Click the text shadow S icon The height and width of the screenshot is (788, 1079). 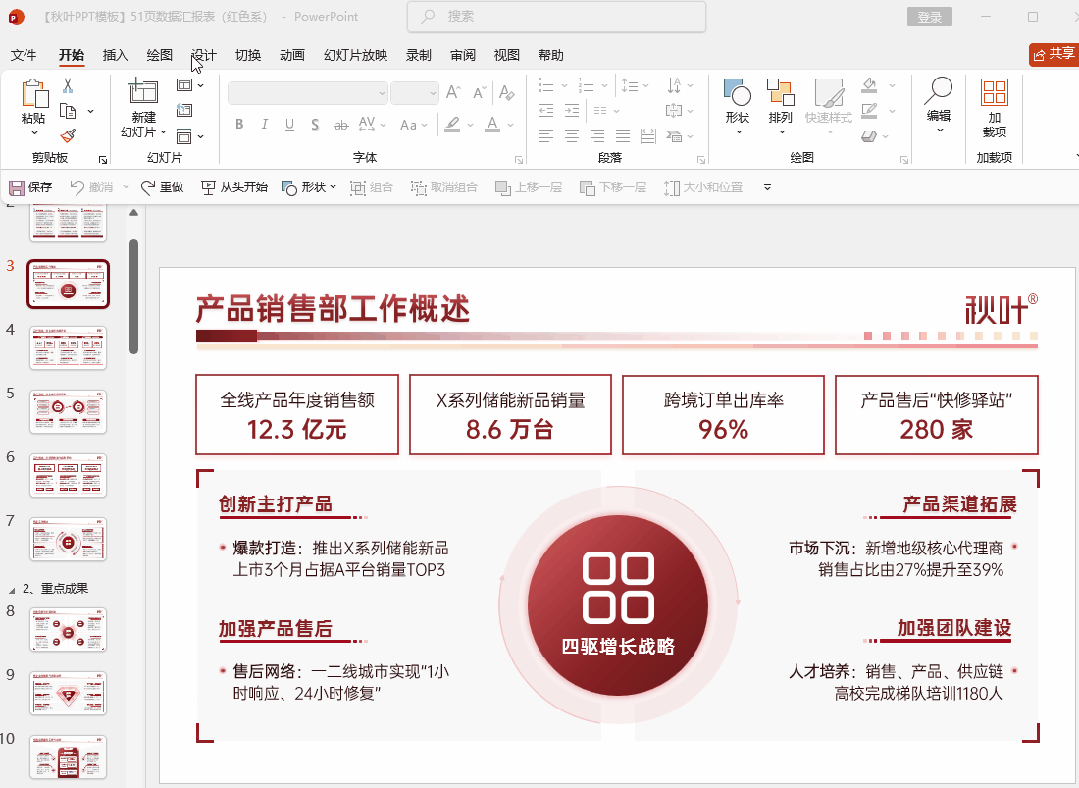(315, 125)
